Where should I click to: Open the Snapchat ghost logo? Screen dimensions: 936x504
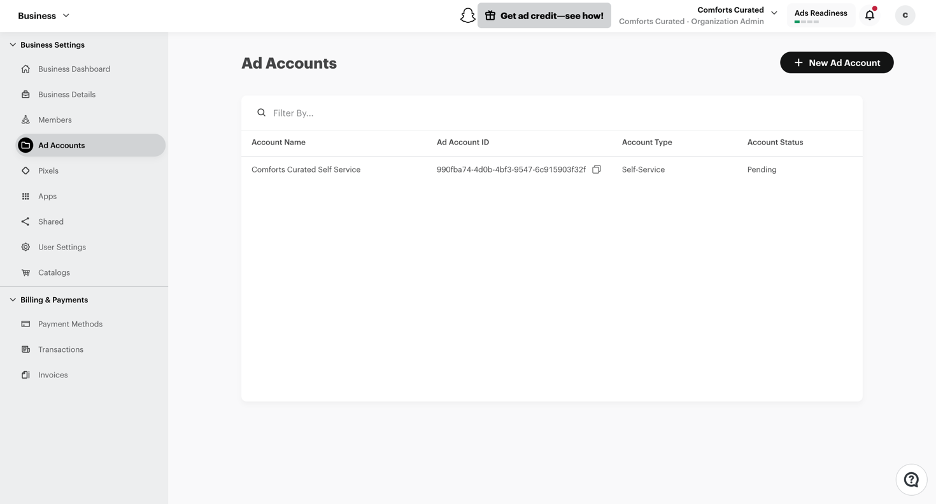point(467,16)
